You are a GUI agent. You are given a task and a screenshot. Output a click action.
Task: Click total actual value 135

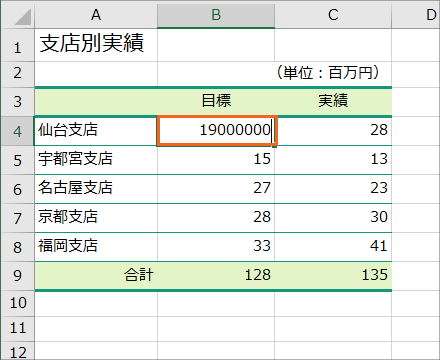333,276
